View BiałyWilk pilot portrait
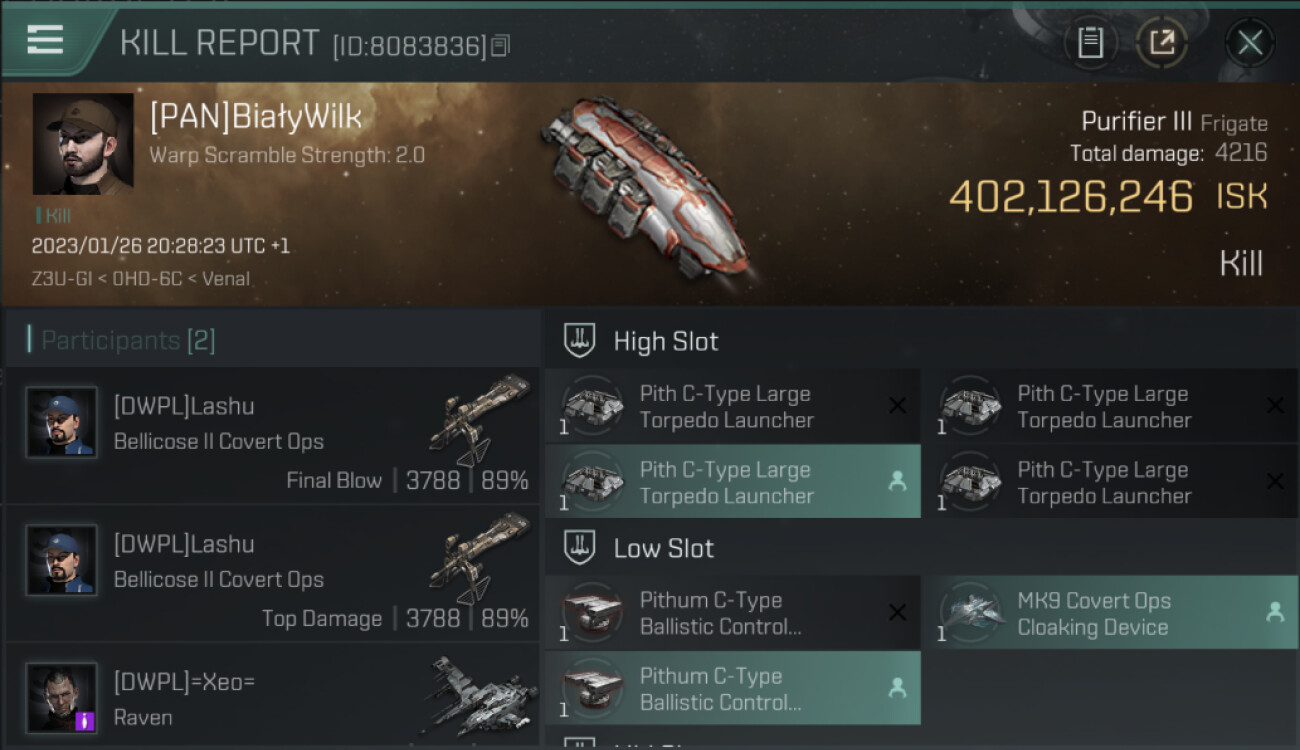 click(x=83, y=144)
